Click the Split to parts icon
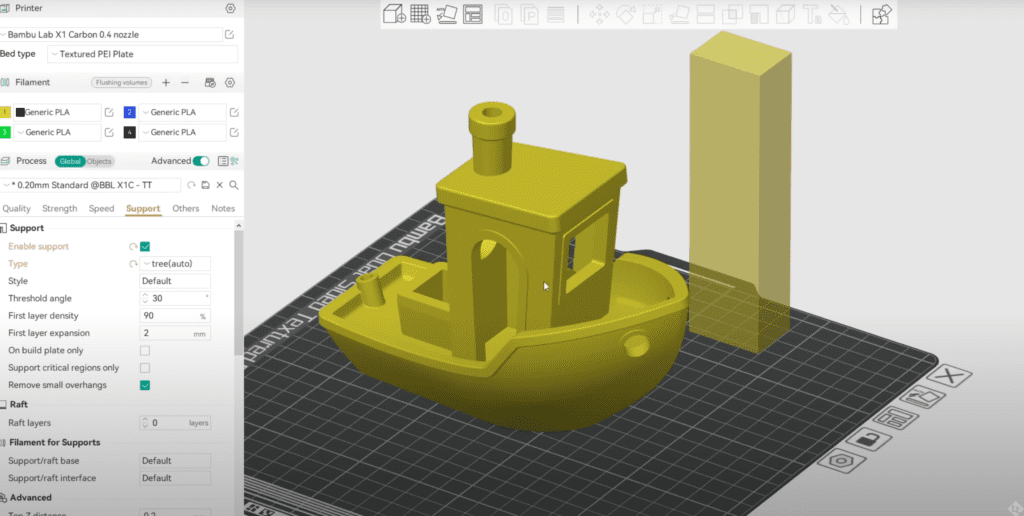The width and height of the screenshot is (1024, 516). point(530,14)
